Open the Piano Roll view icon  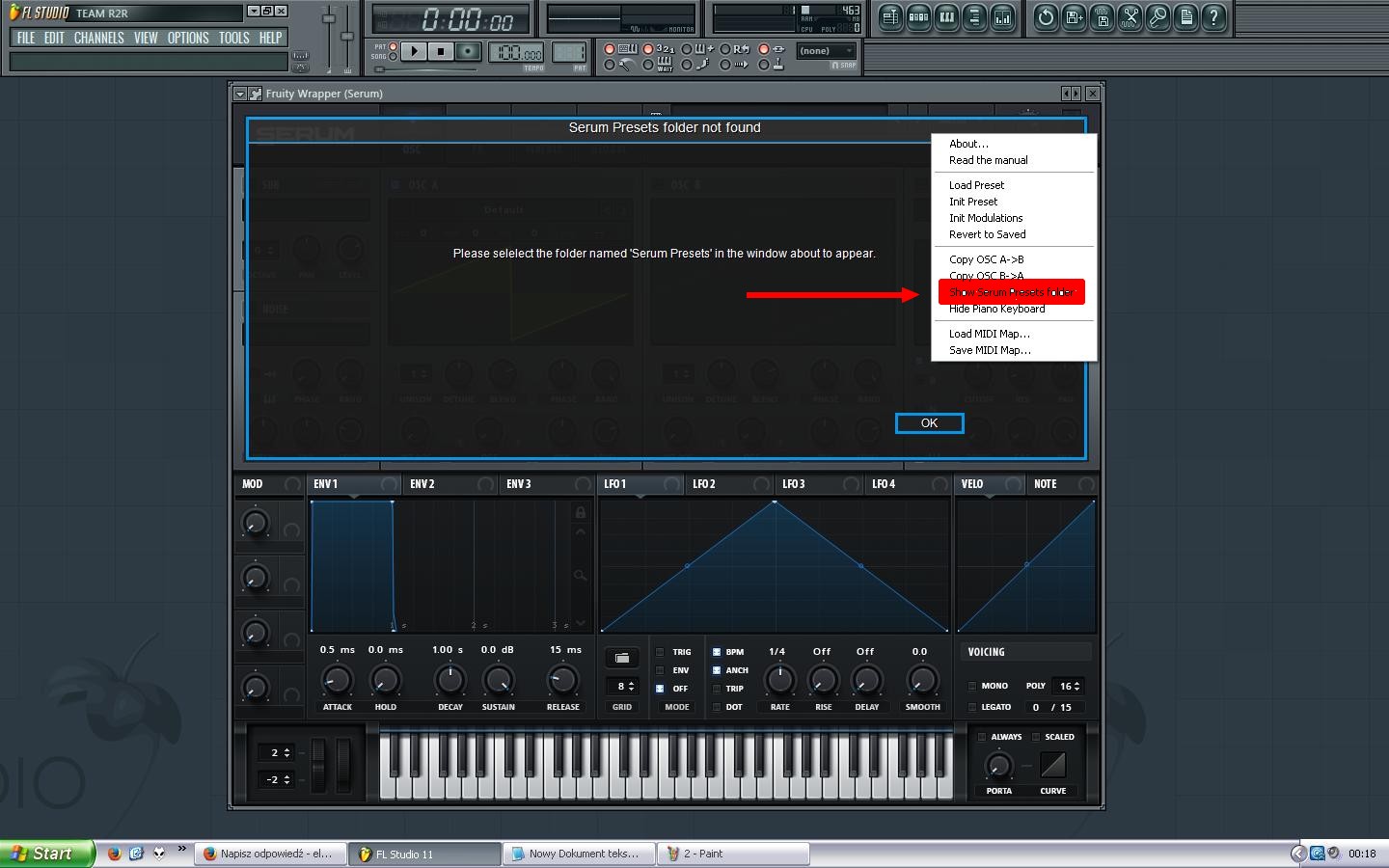(x=946, y=17)
